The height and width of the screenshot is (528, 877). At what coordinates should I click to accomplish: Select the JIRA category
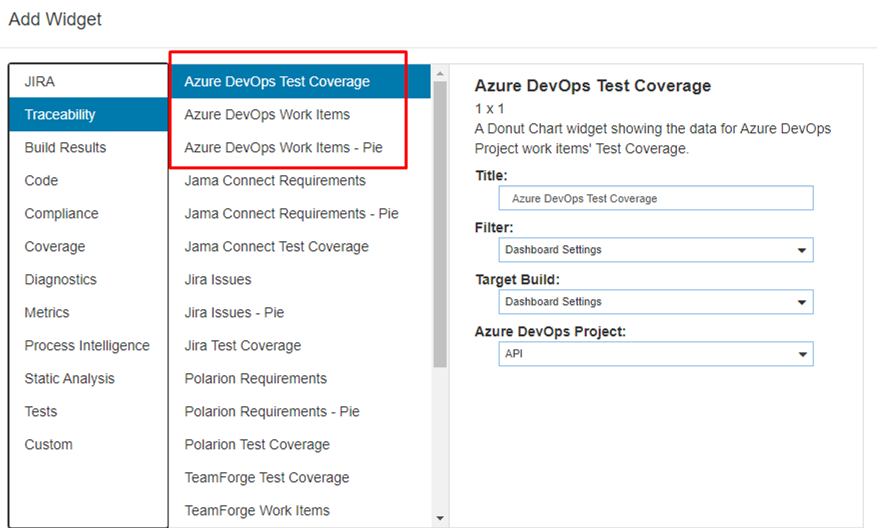88,82
